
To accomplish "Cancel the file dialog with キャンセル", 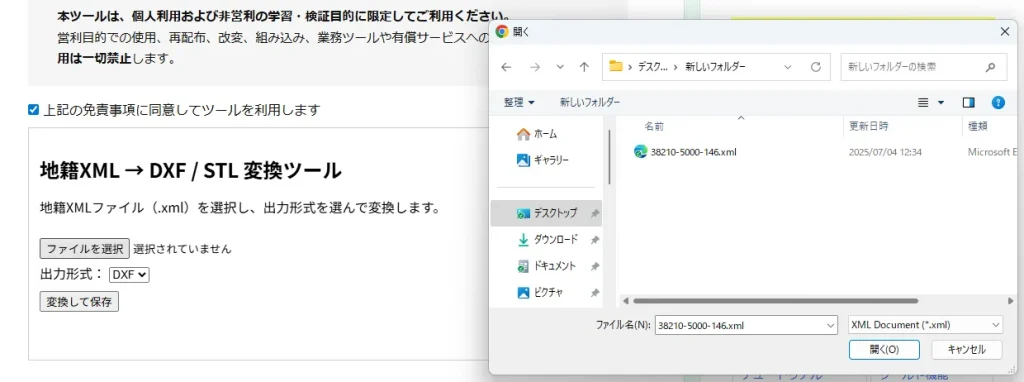I will point(967,349).
